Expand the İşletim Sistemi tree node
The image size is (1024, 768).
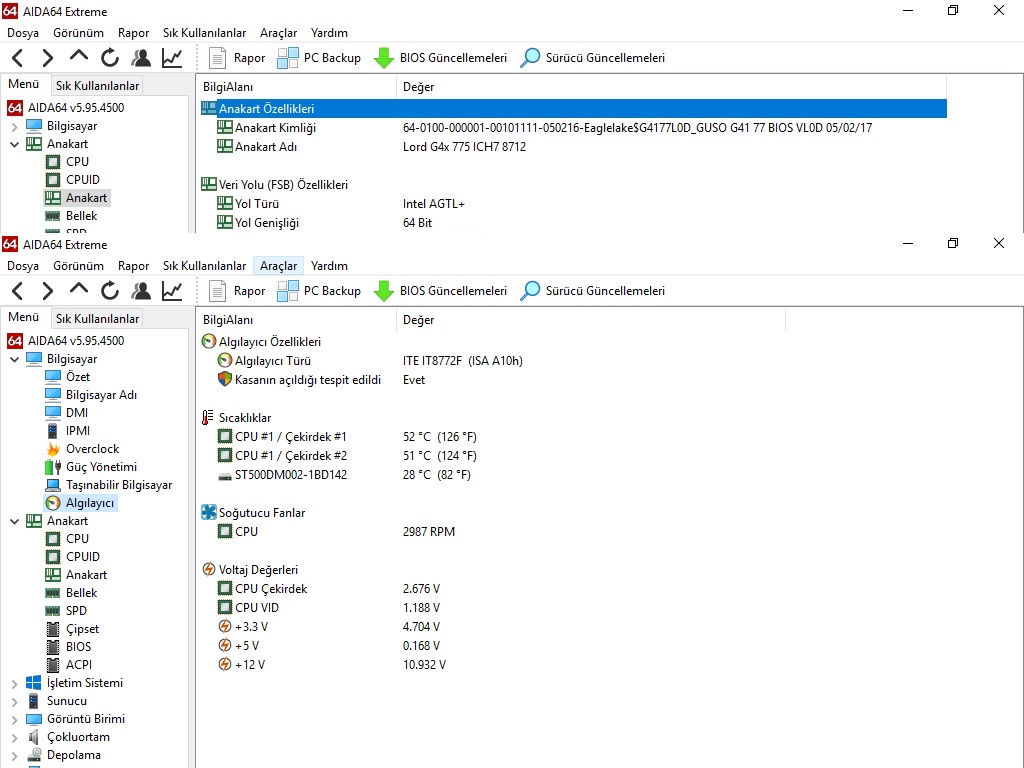point(14,684)
